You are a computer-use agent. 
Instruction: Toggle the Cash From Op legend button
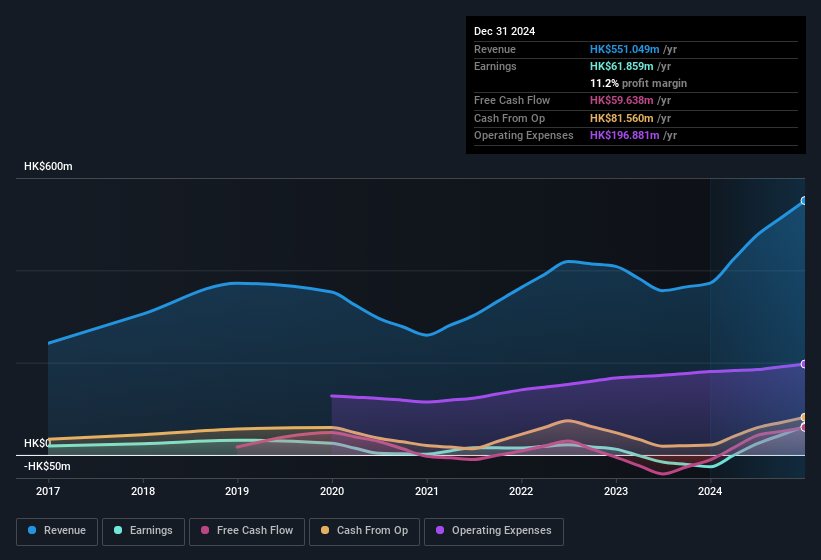tap(364, 532)
